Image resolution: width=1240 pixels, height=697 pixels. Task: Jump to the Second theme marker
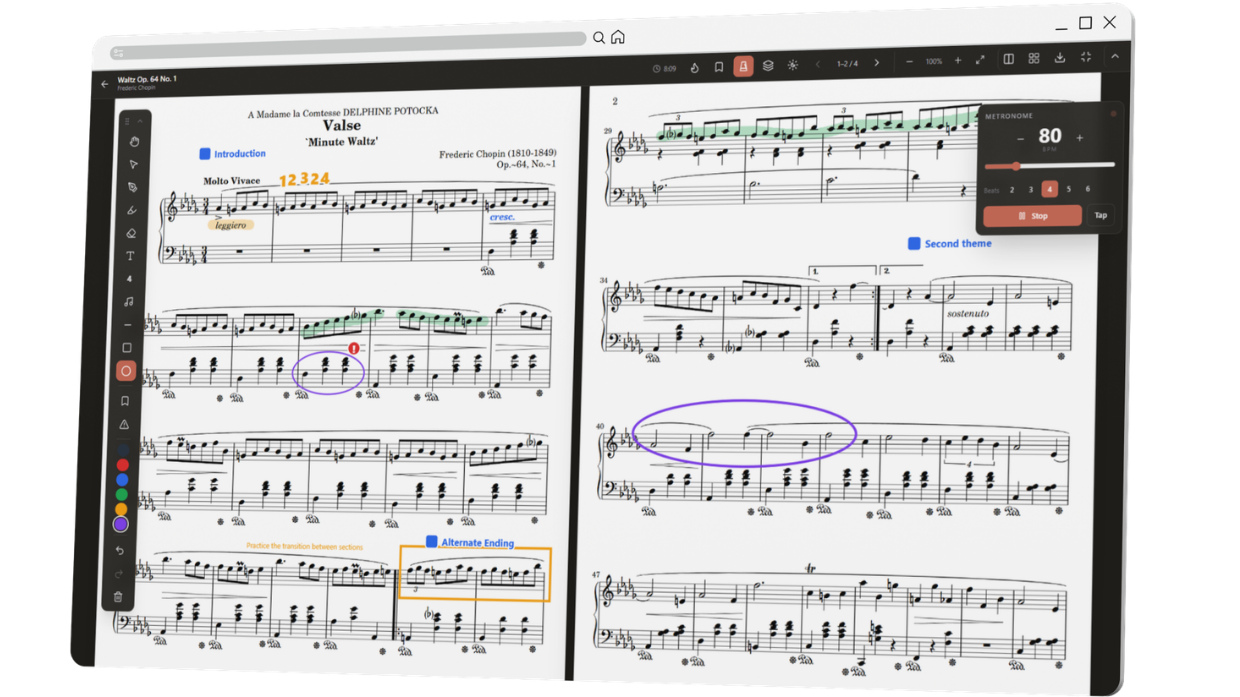(x=950, y=244)
